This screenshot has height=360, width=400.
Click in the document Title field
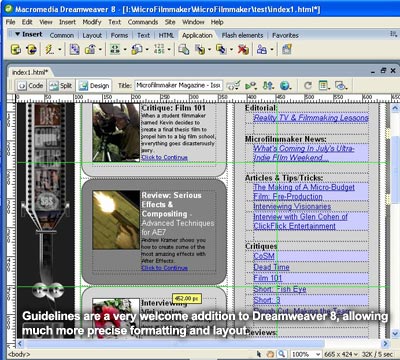click(x=178, y=86)
